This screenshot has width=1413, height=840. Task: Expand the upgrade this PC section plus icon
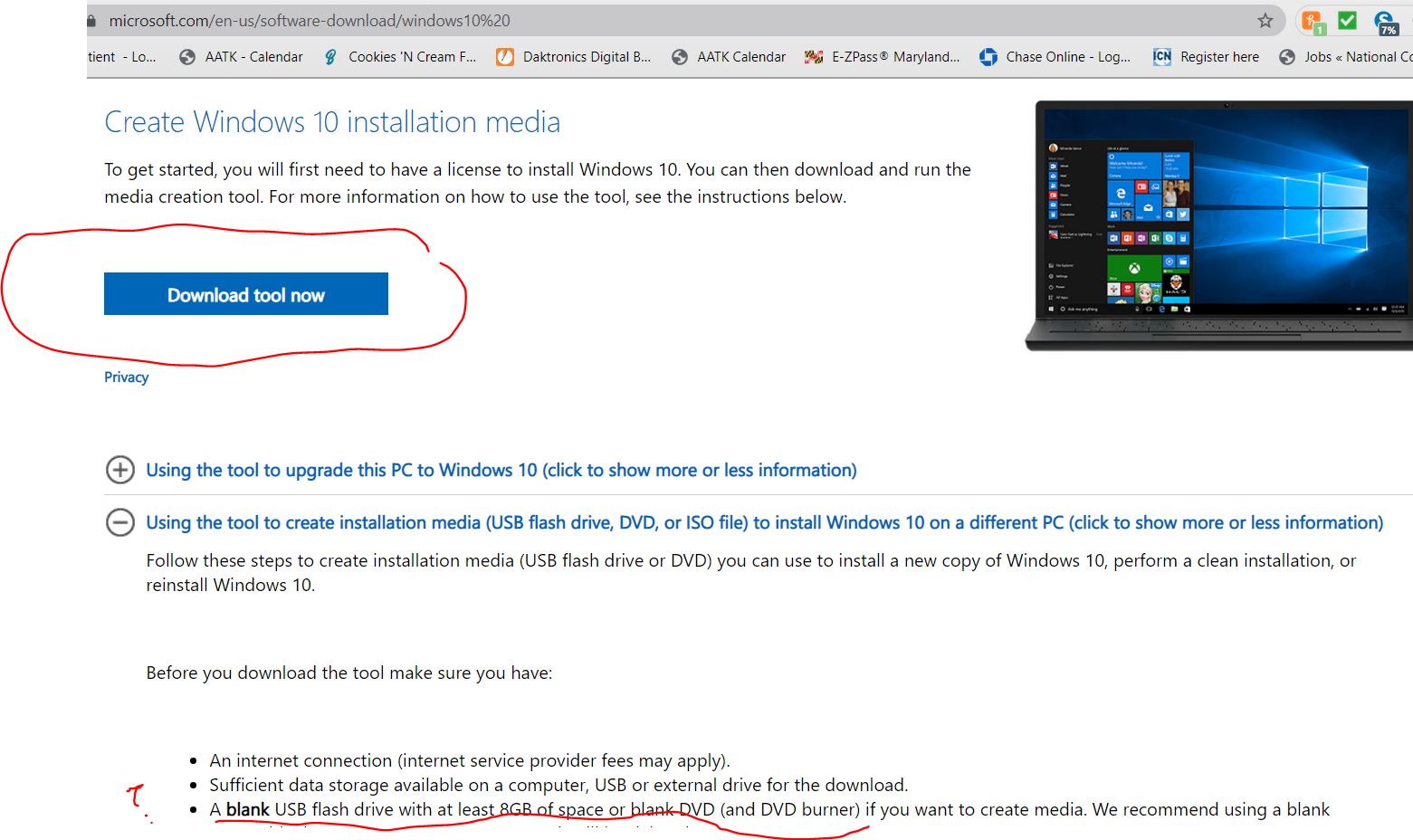(120, 470)
